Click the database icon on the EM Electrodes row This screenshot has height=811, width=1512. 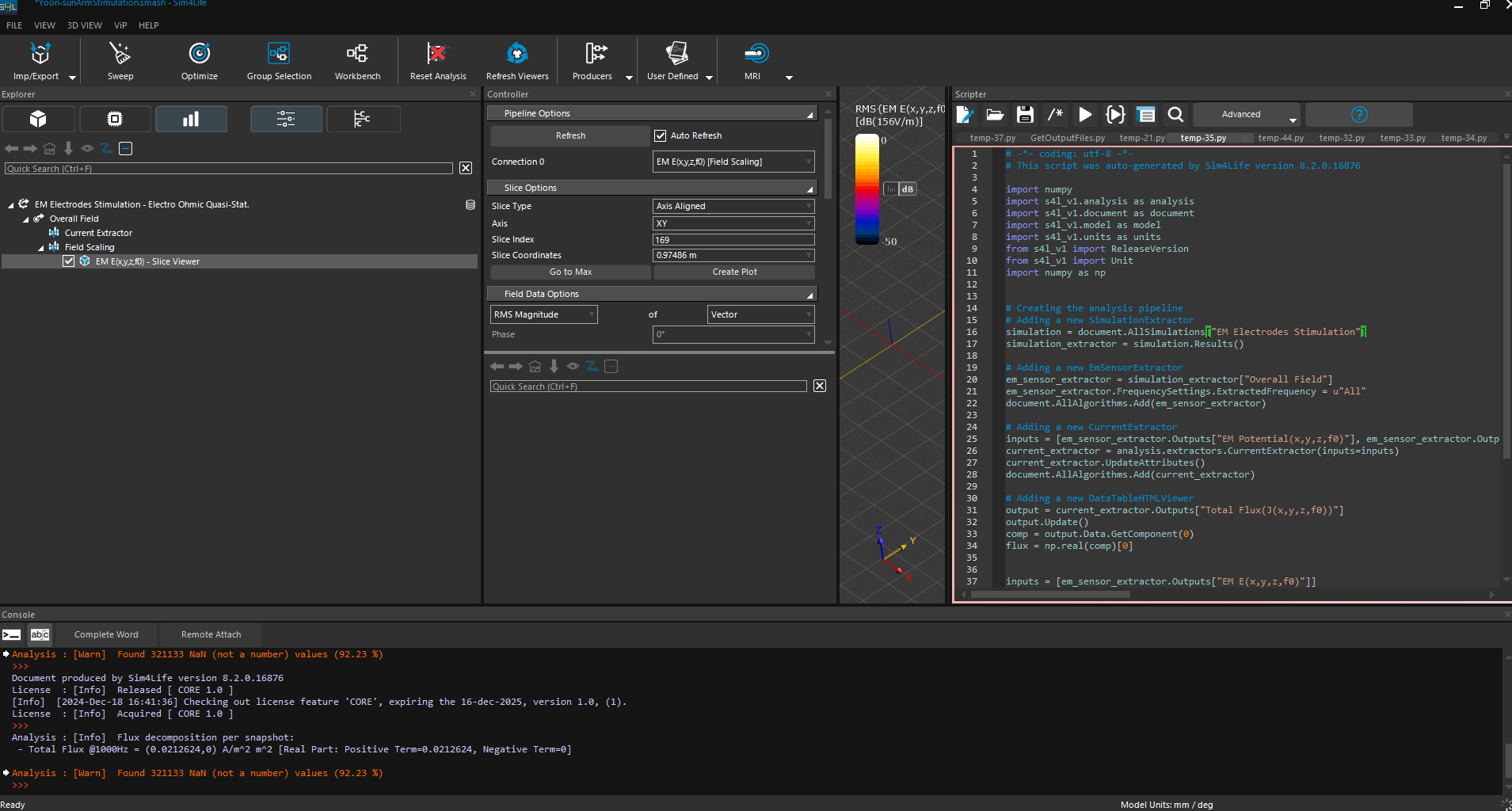point(470,204)
